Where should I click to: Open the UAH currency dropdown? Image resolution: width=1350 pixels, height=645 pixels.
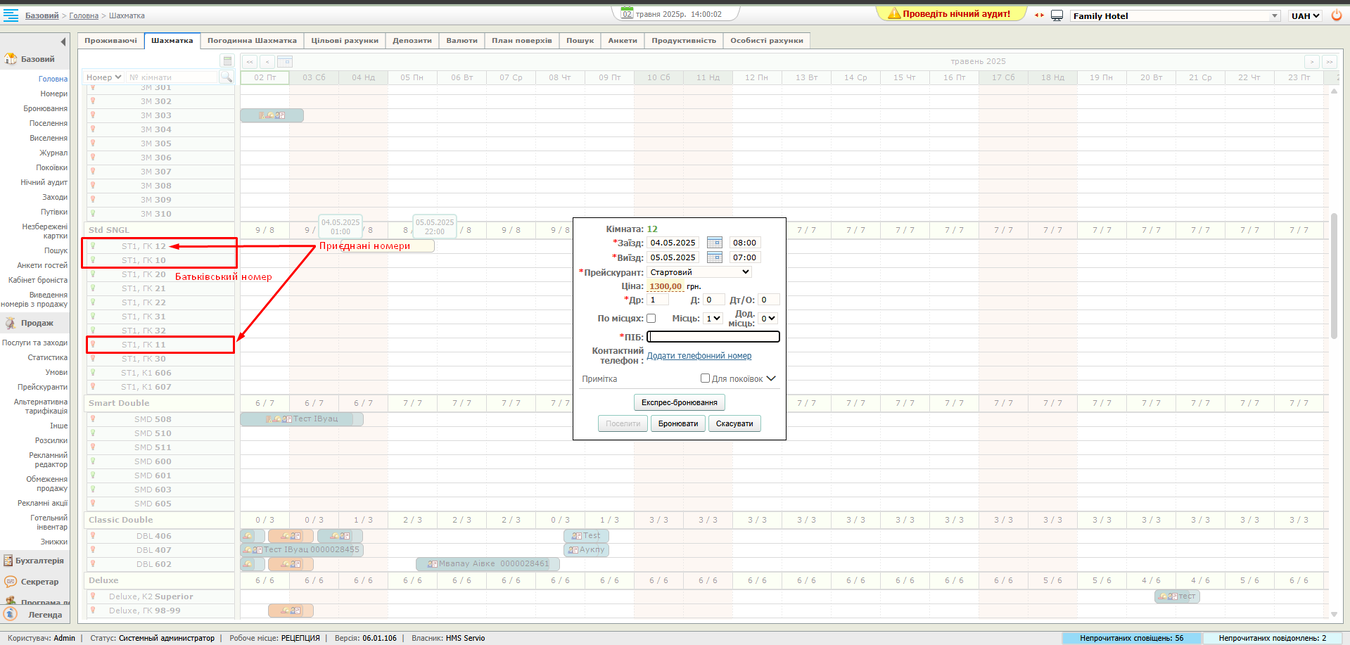1305,16
